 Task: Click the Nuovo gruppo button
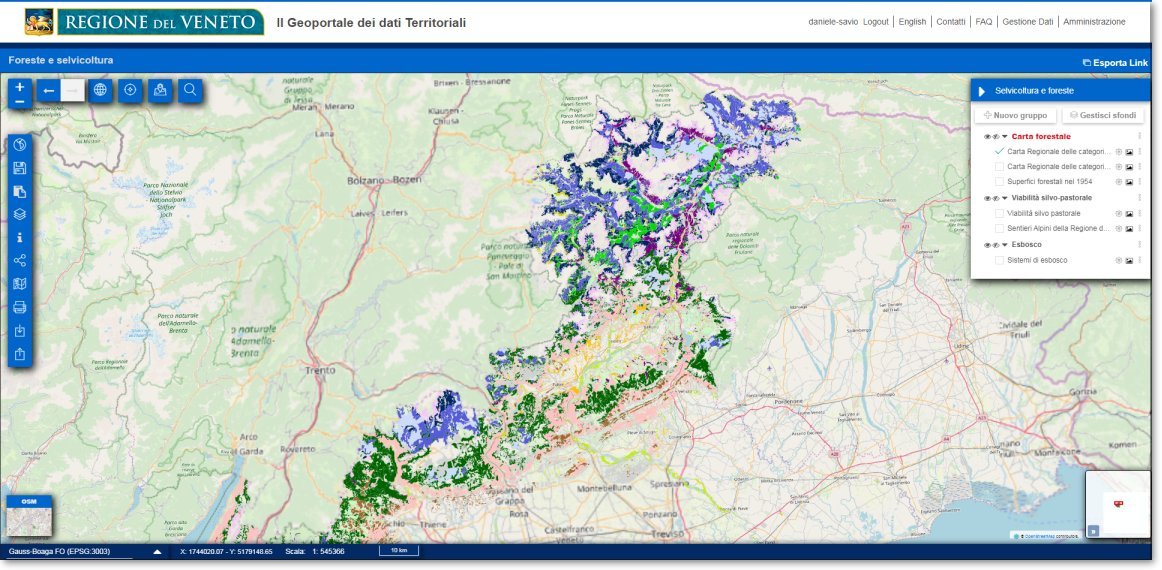(1015, 116)
